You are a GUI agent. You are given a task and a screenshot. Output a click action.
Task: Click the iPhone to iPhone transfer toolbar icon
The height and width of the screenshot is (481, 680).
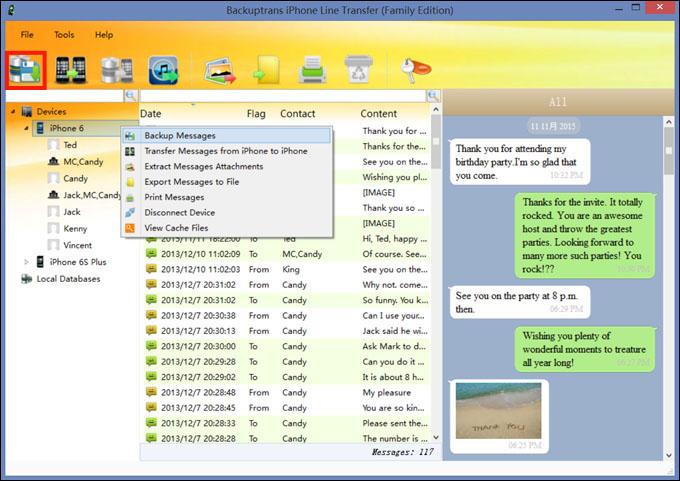71,70
